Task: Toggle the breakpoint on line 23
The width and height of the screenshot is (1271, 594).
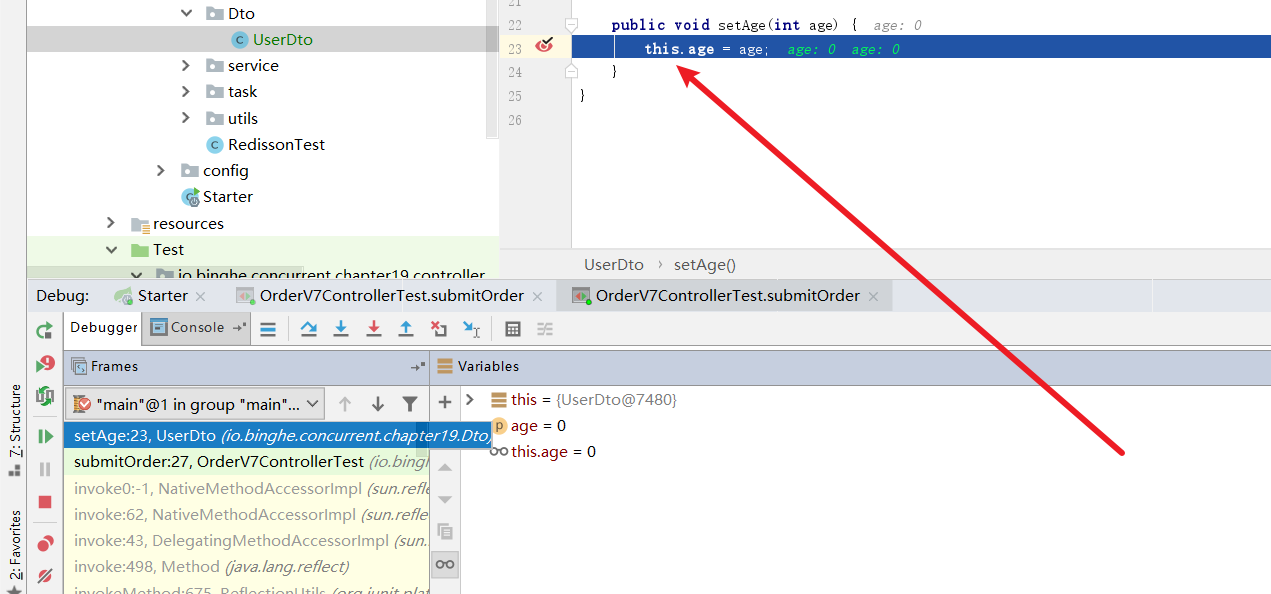Action: coord(544,46)
